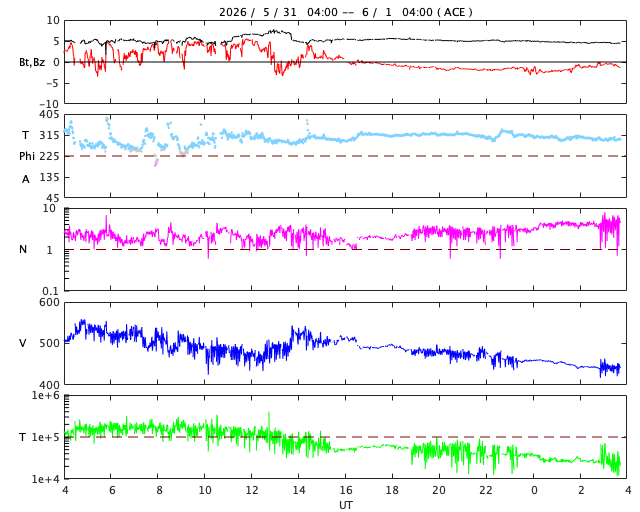
Task: Select hour "2" on the UT axis
Action: [x=581, y=490]
